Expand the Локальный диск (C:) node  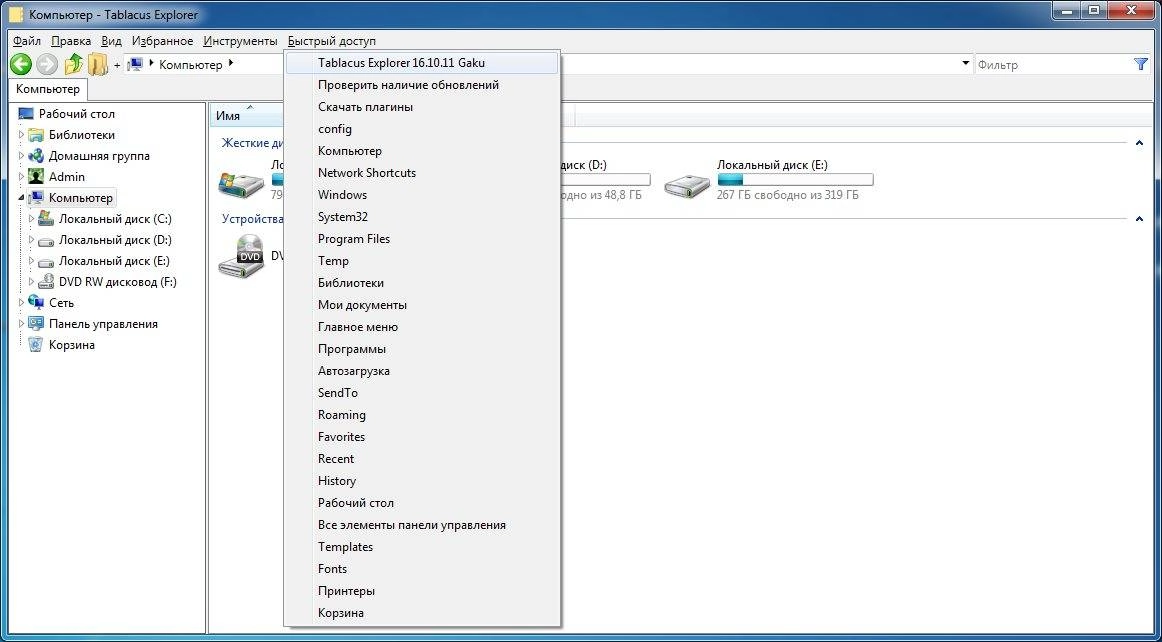coord(31,219)
